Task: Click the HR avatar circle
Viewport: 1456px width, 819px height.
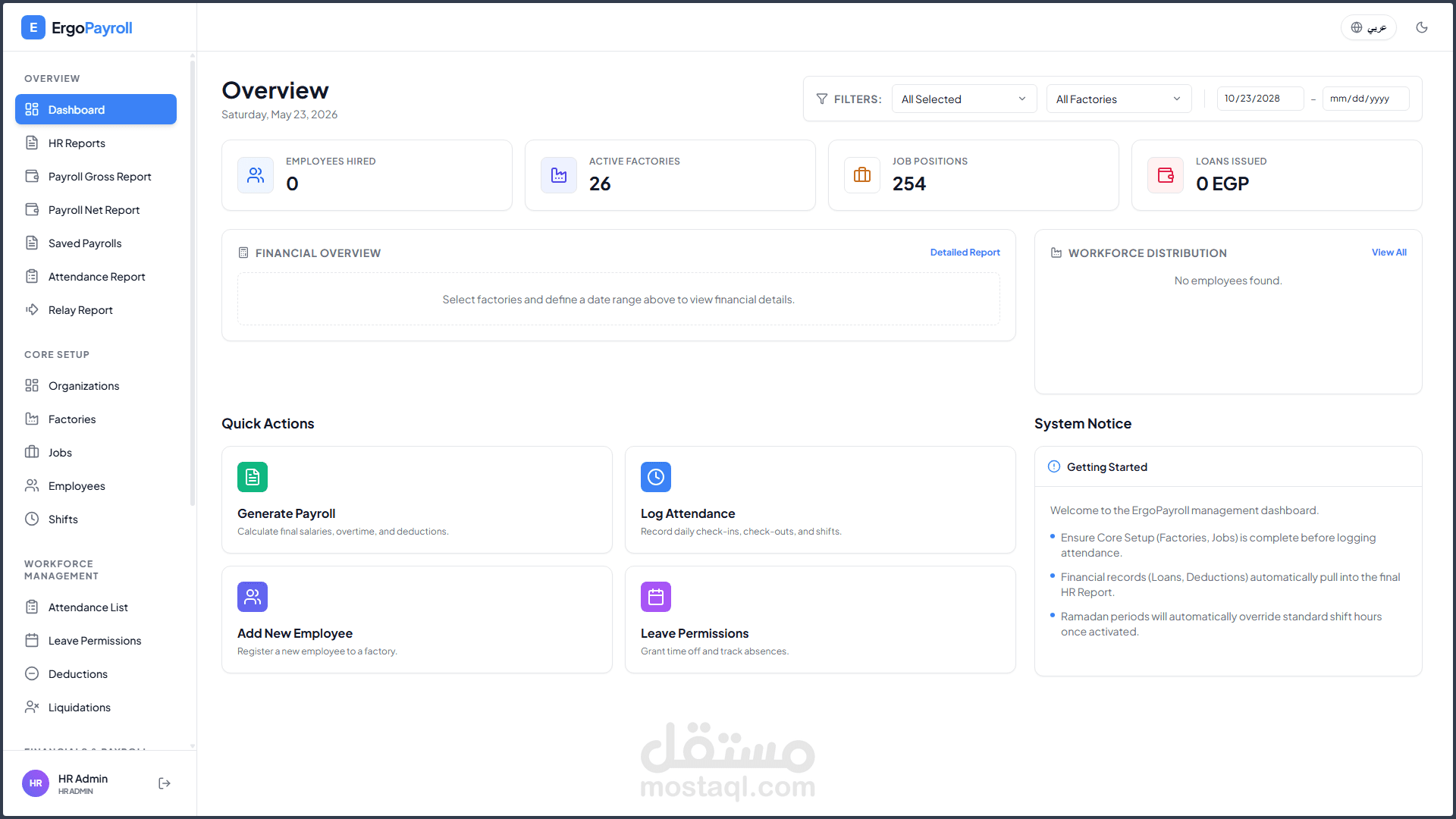Action: pos(36,783)
